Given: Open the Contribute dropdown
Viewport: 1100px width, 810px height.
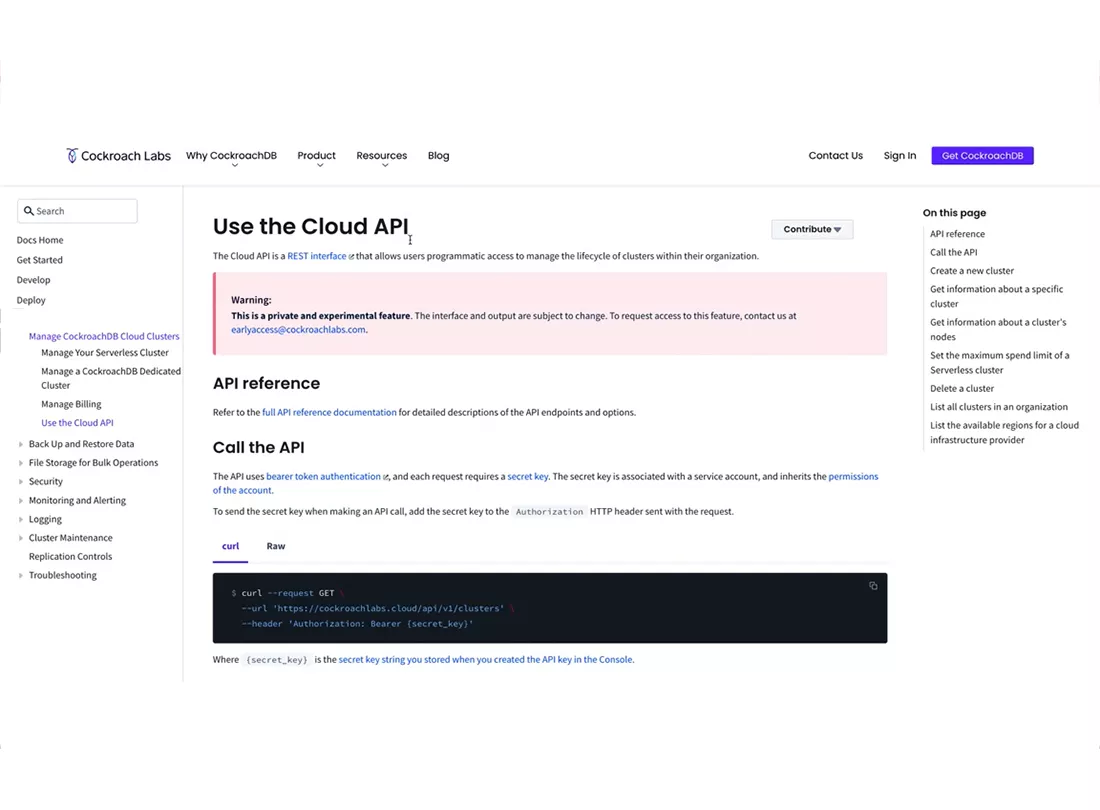Looking at the screenshot, I should tap(812, 229).
